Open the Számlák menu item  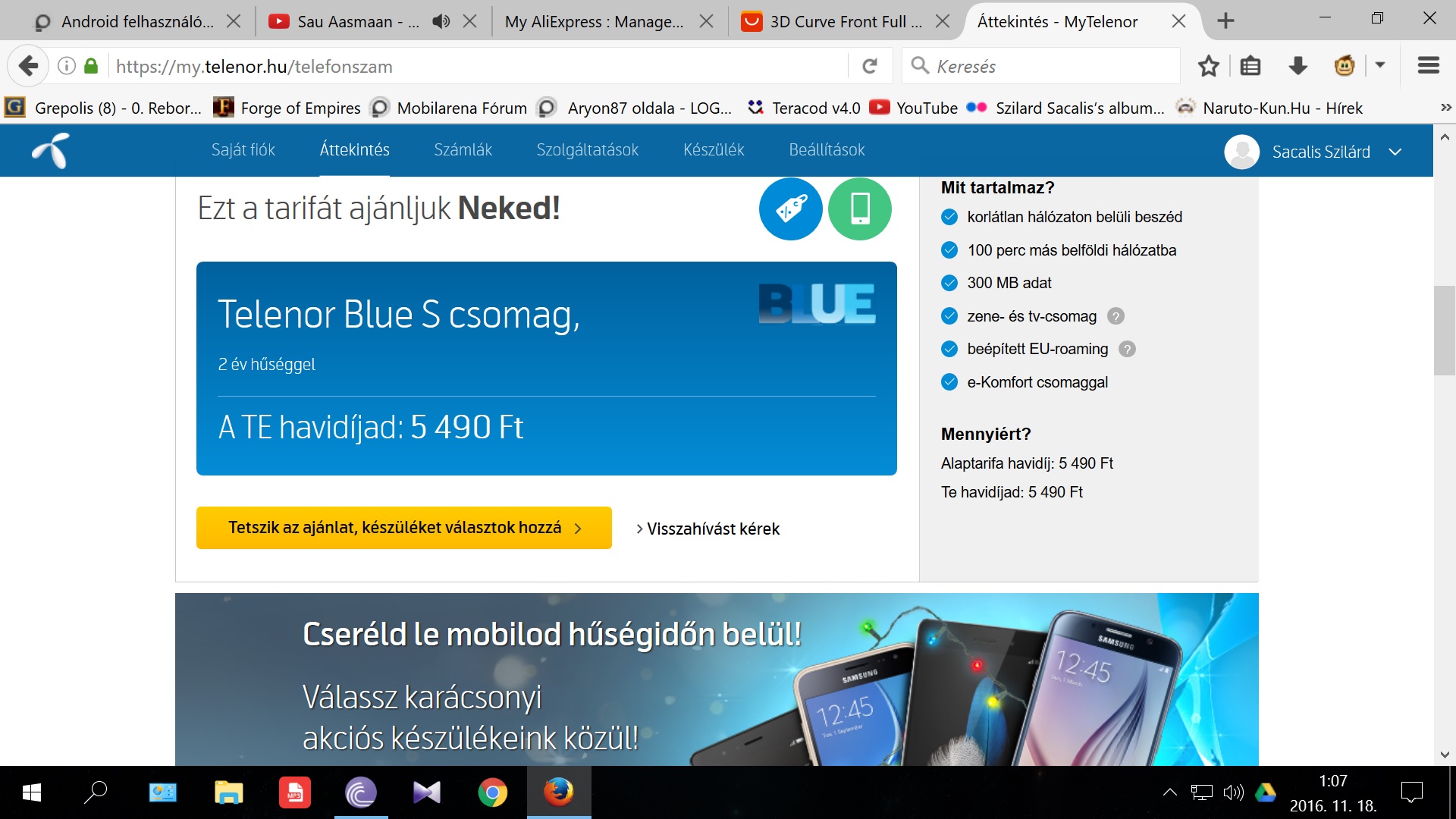[463, 150]
